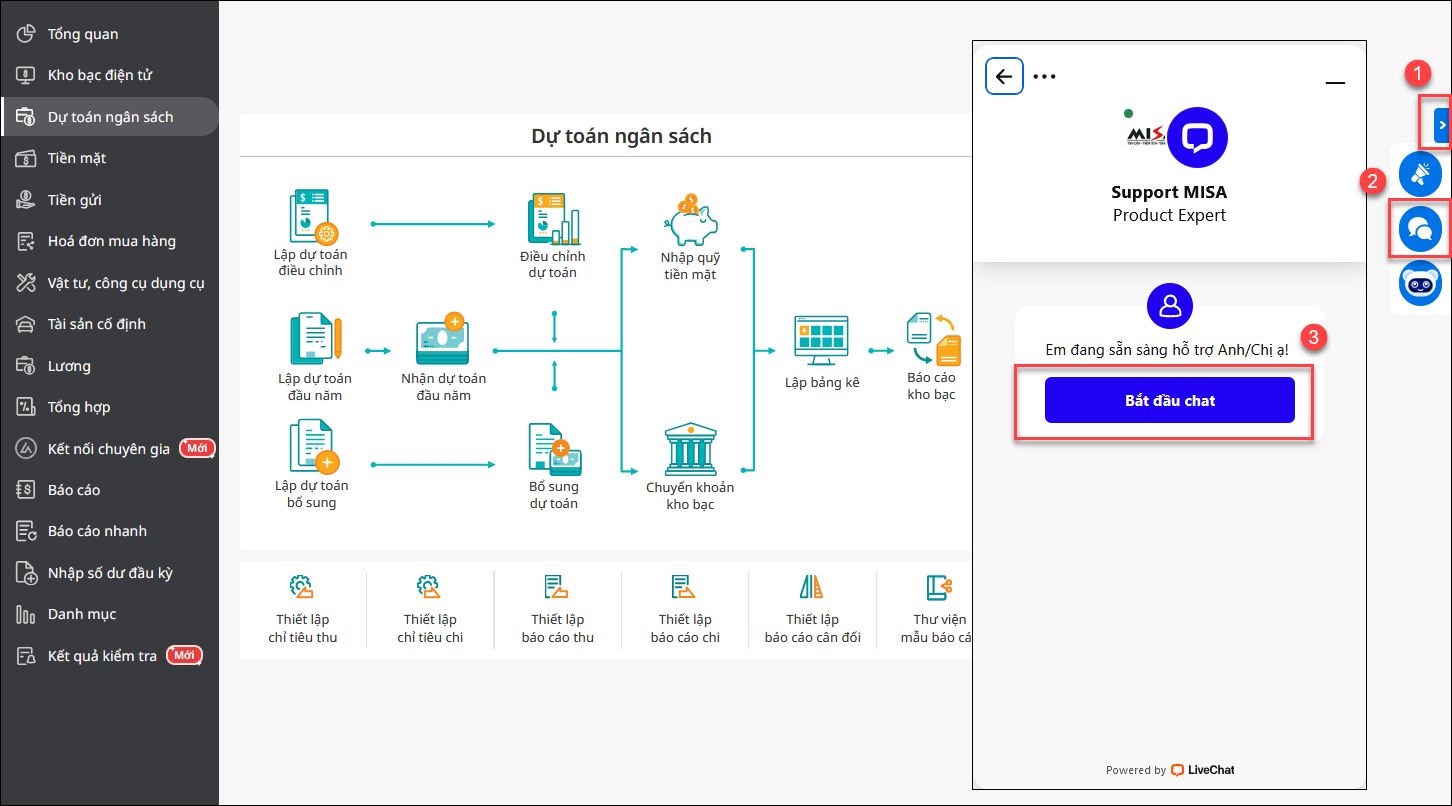Open Kết quả kiểm tra item
Screen dimensions: 1452x806
pos(109,656)
